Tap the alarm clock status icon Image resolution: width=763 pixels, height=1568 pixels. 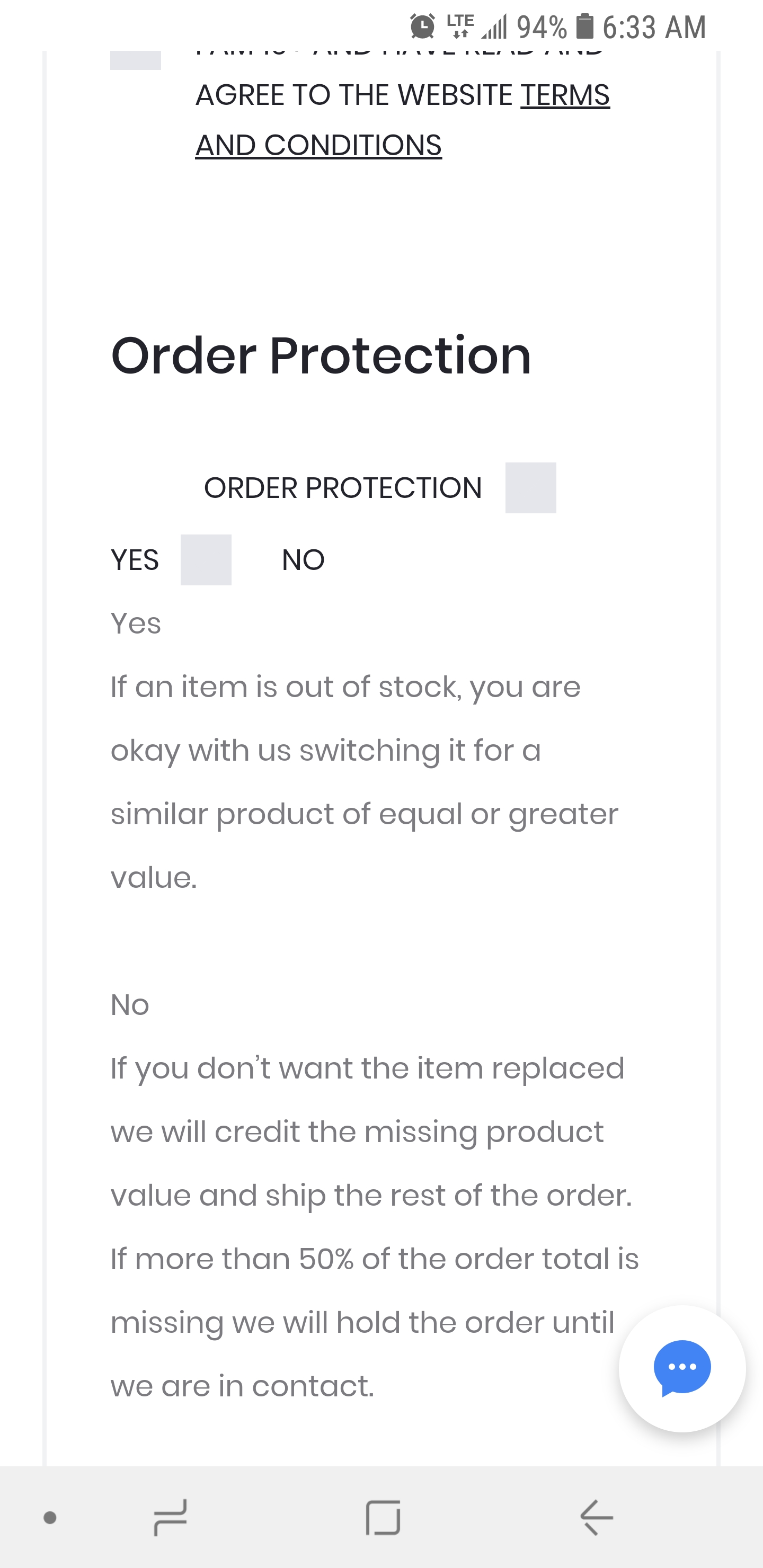(x=422, y=27)
